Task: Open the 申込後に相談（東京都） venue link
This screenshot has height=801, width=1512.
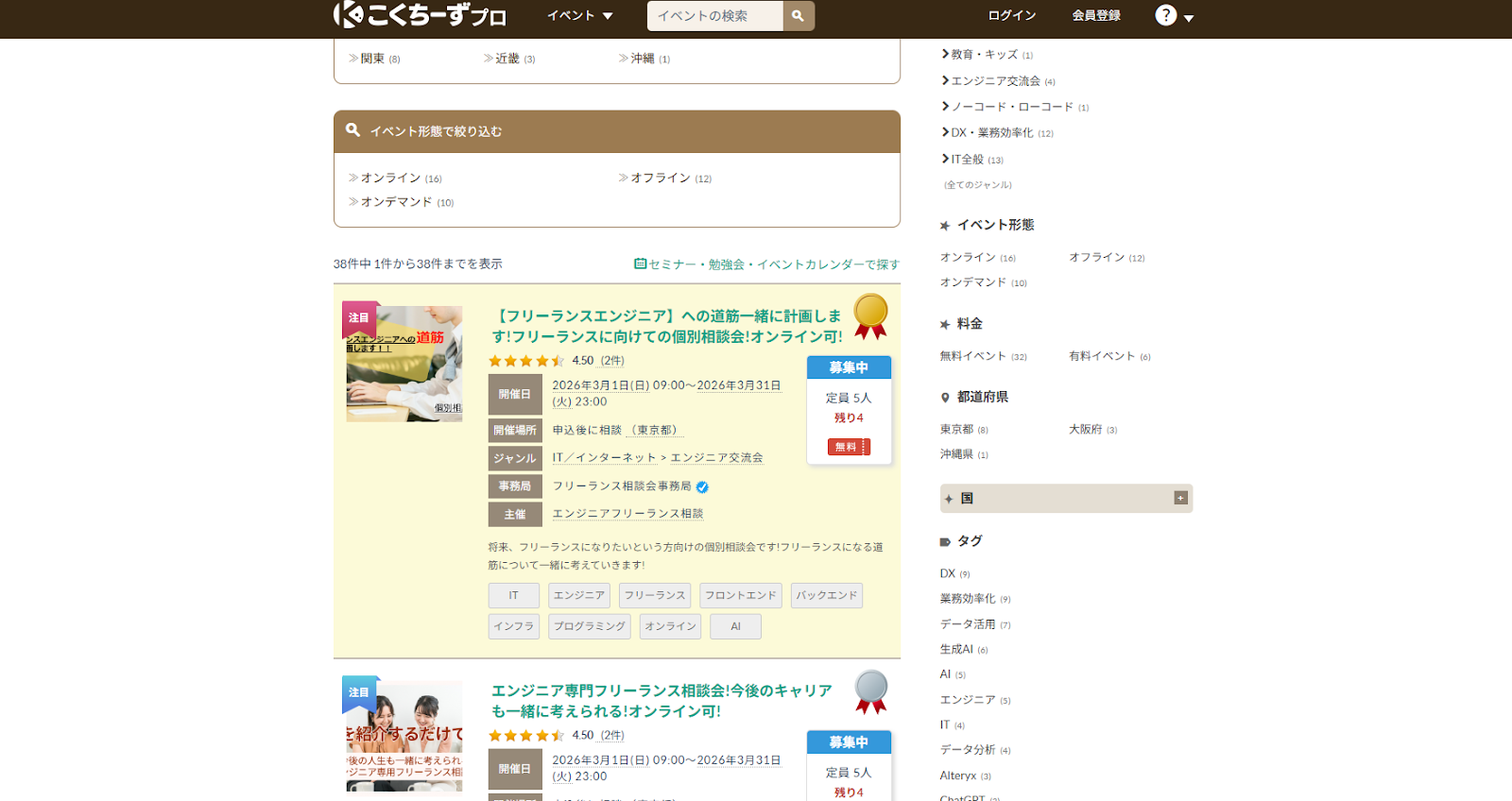Action: 617,431
